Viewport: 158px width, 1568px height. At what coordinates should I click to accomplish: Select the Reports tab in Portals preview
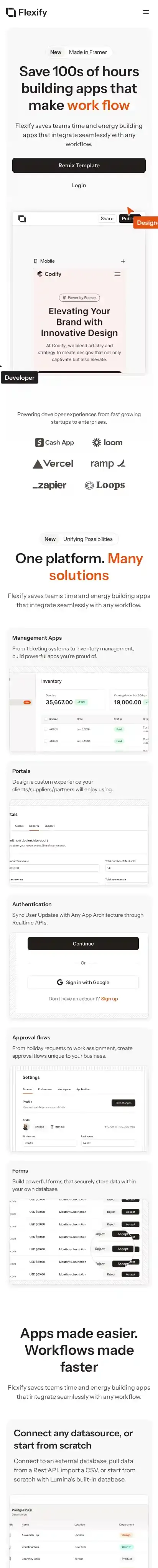click(x=34, y=826)
